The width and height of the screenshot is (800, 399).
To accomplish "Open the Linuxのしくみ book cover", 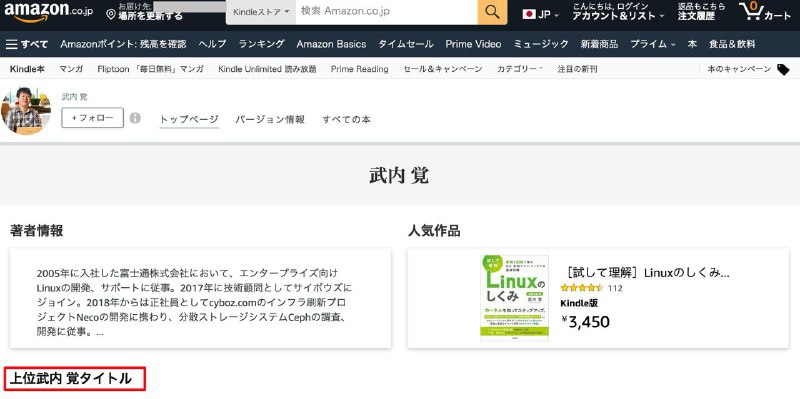I will click(514, 298).
